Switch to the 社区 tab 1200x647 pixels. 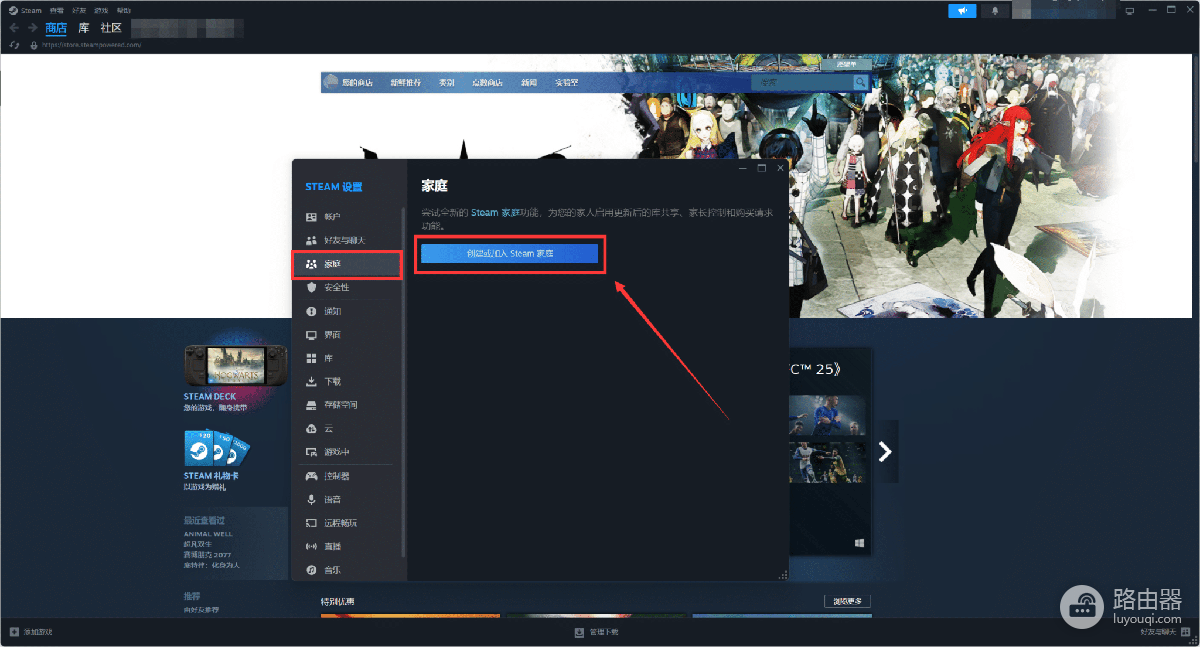111,28
